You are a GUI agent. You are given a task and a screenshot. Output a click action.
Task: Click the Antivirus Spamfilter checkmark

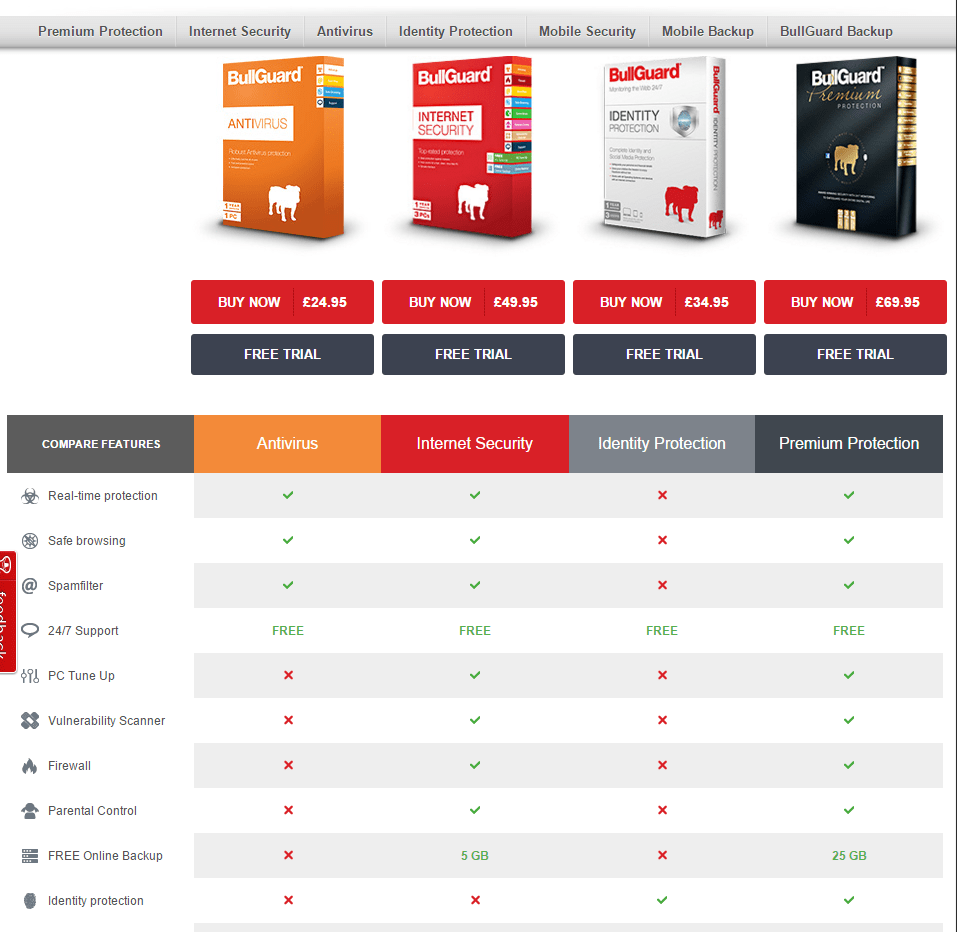point(288,585)
